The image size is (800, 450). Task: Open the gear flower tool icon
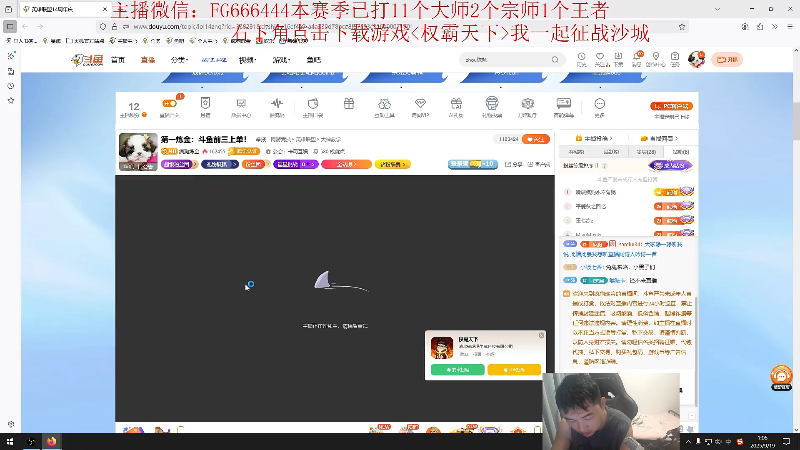pos(528,104)
